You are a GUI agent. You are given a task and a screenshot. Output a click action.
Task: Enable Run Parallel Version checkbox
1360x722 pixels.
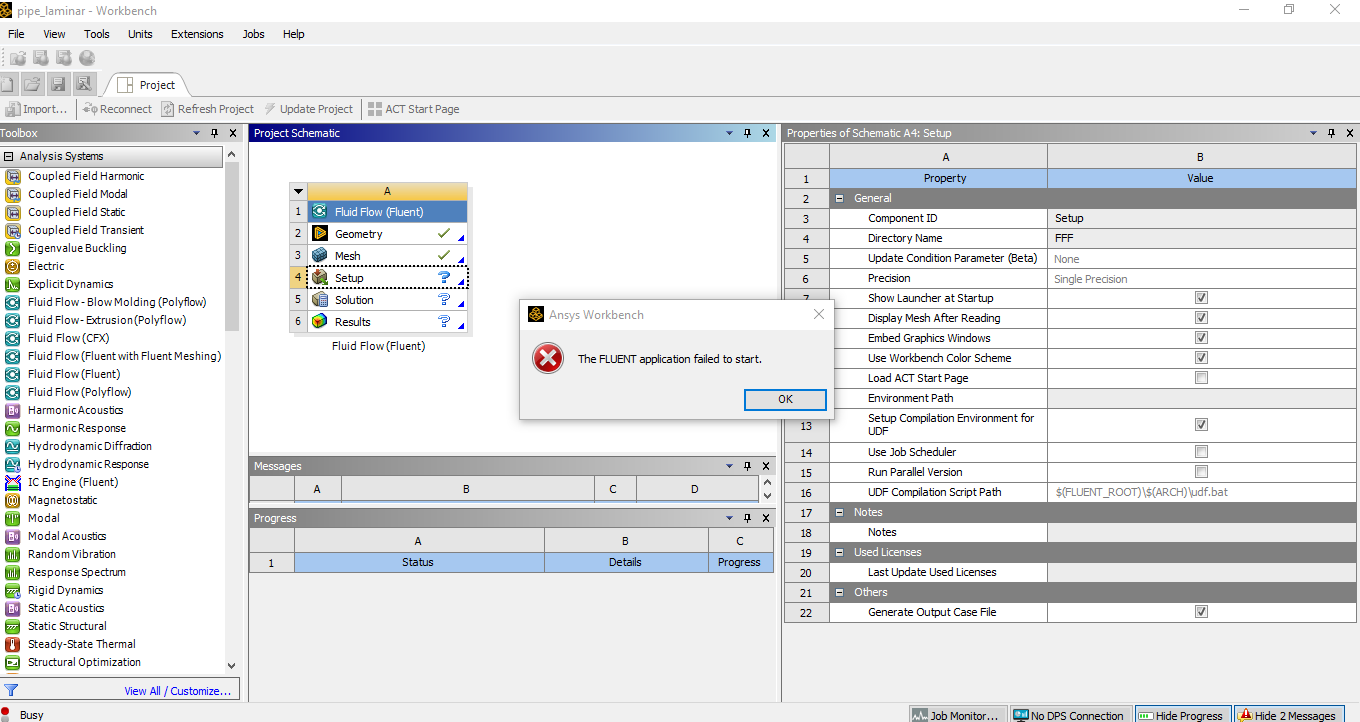pos(1201,472)
